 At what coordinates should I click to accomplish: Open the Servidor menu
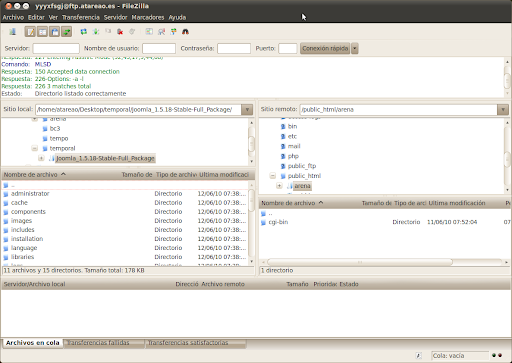pyautogui.click(x=115, y=17)
